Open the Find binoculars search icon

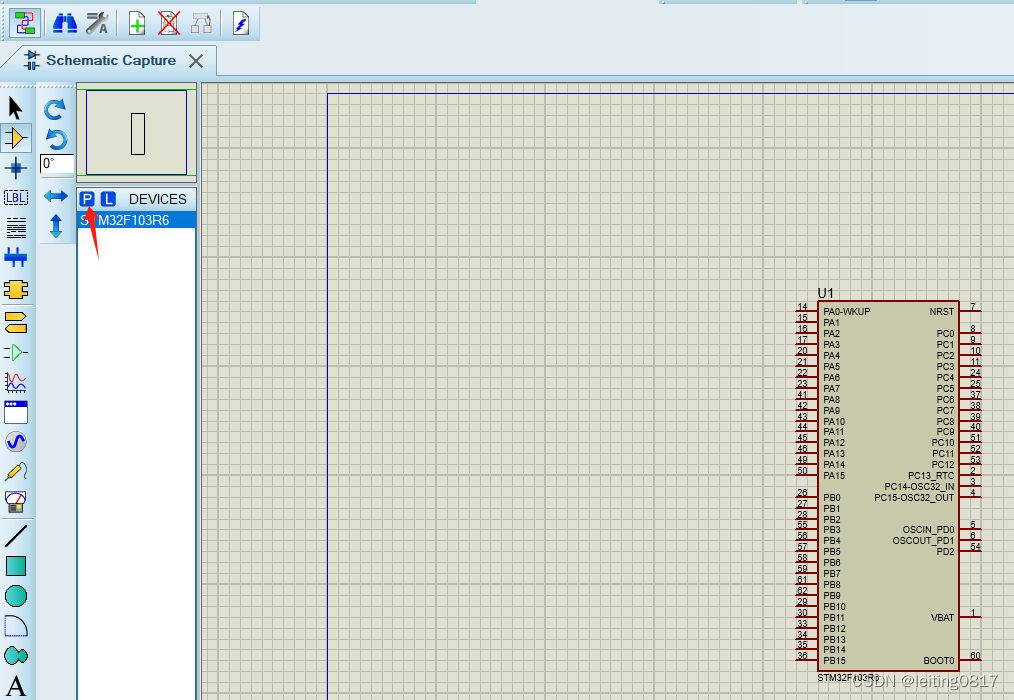65,23
